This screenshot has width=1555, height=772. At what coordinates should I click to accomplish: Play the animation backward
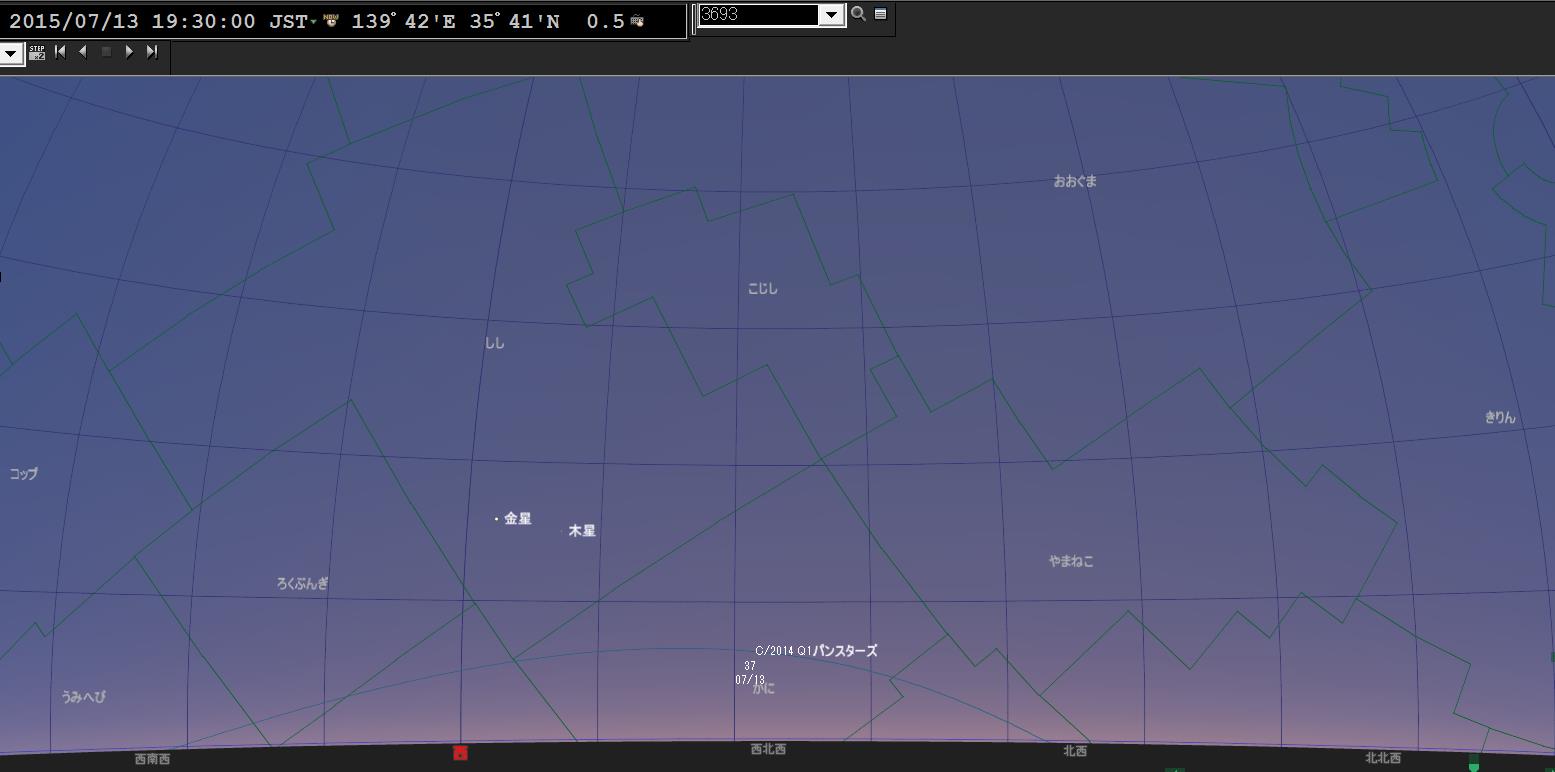click(x=83, y=52)
